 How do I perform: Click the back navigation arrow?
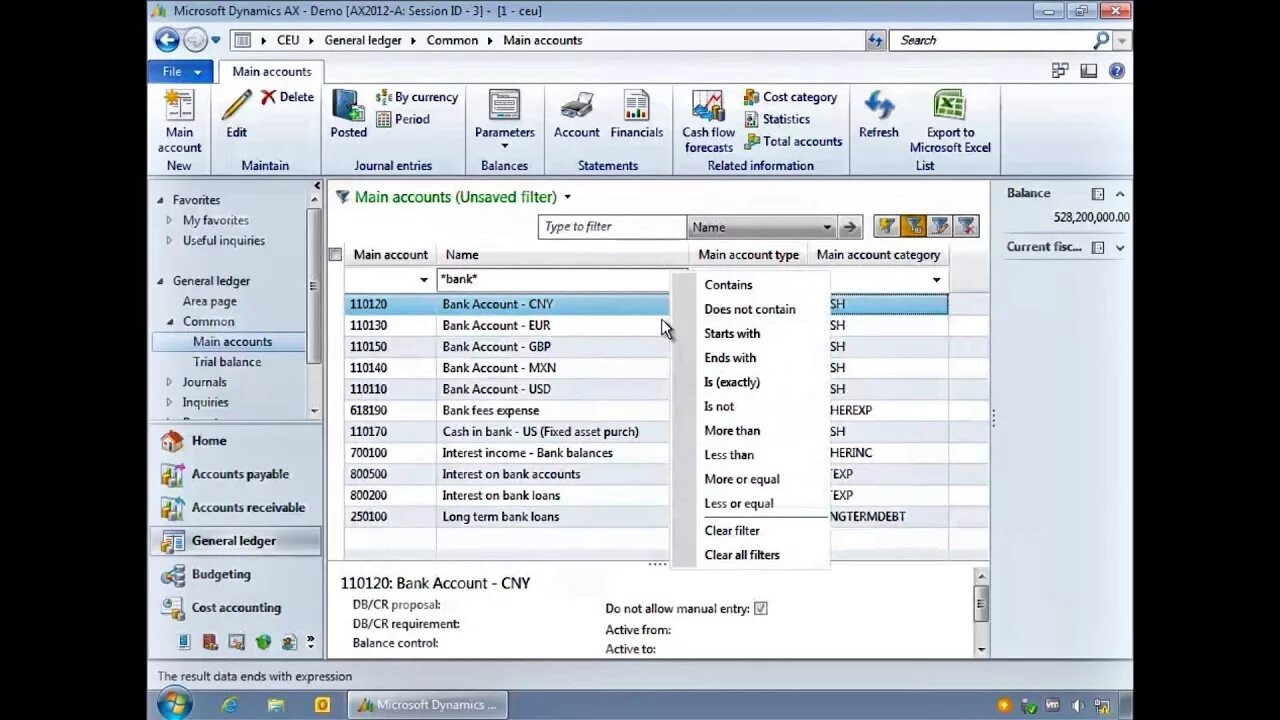point(167,40)
